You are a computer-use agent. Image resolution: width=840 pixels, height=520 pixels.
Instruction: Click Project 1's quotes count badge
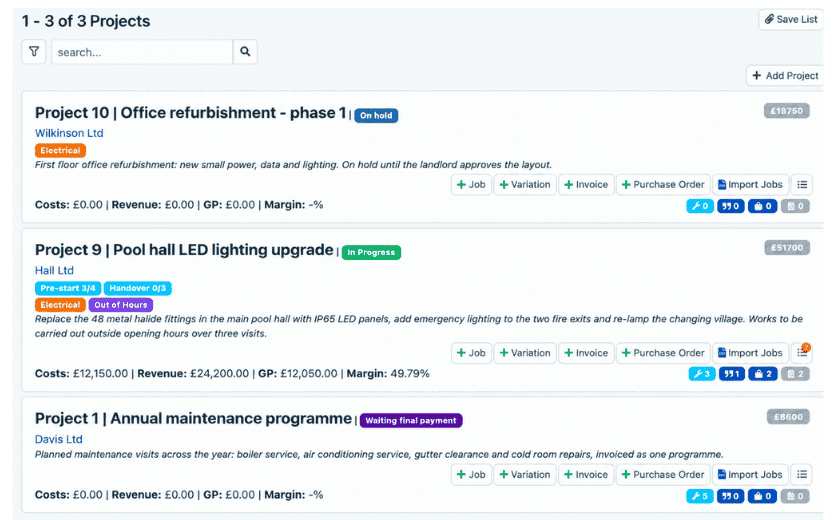pyautogui.click(x=731, y=496)
